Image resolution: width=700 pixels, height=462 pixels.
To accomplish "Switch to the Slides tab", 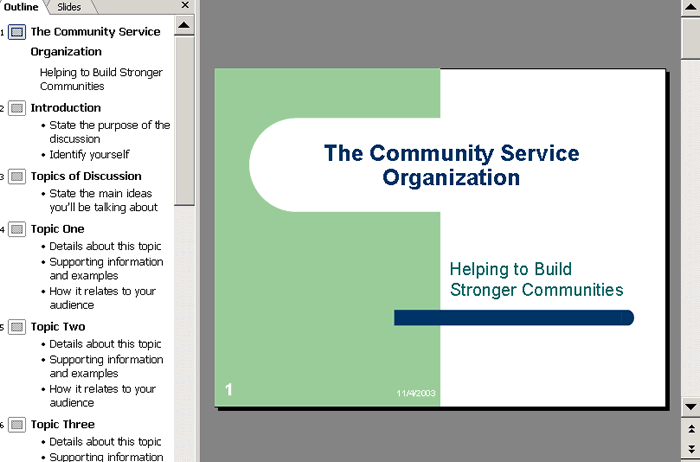I will (x=69, y=6).
